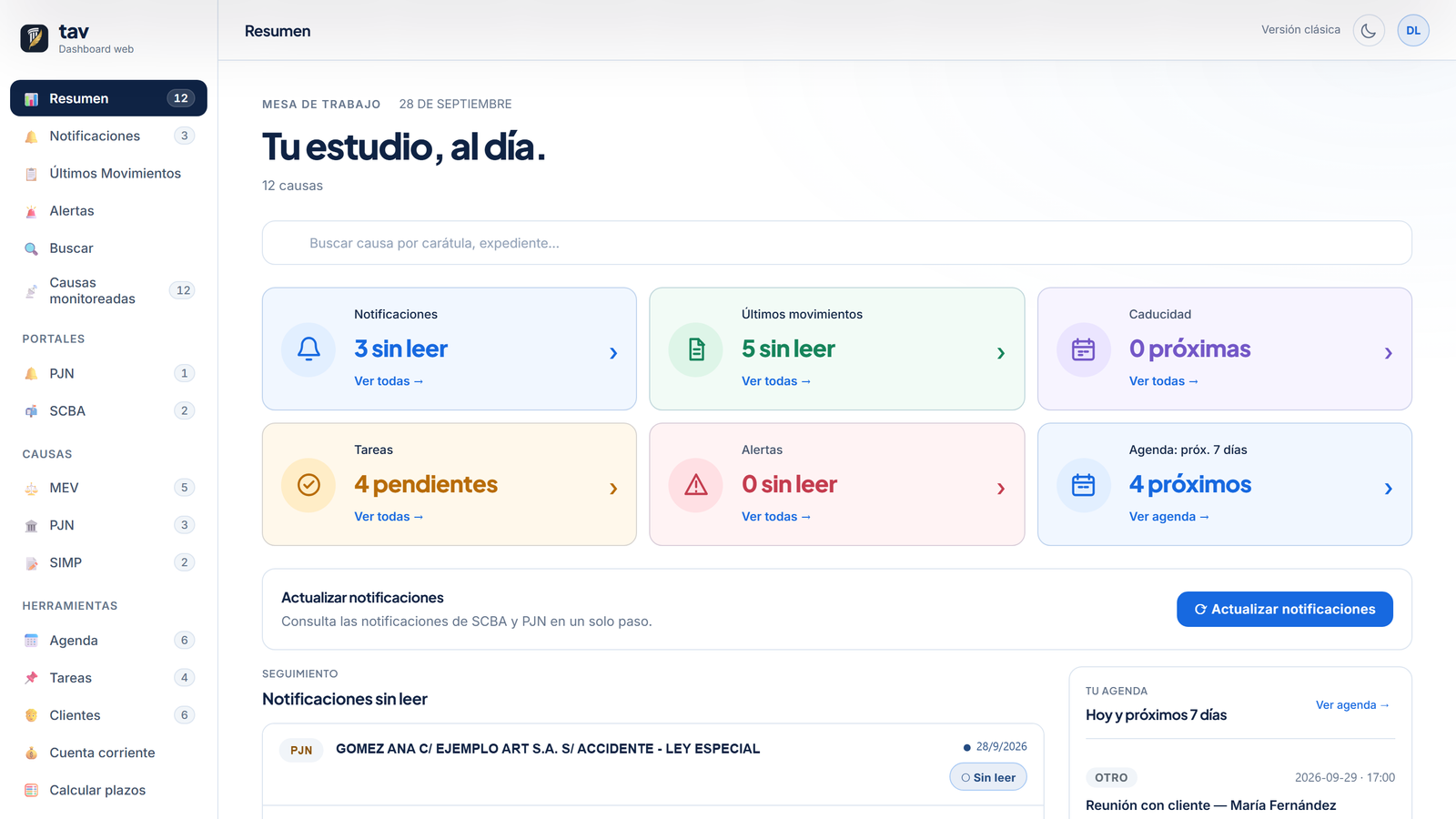The image size is (1456, 819).
Task: Click the Últimos movimientos document icon
Action: tap(696, 349)
